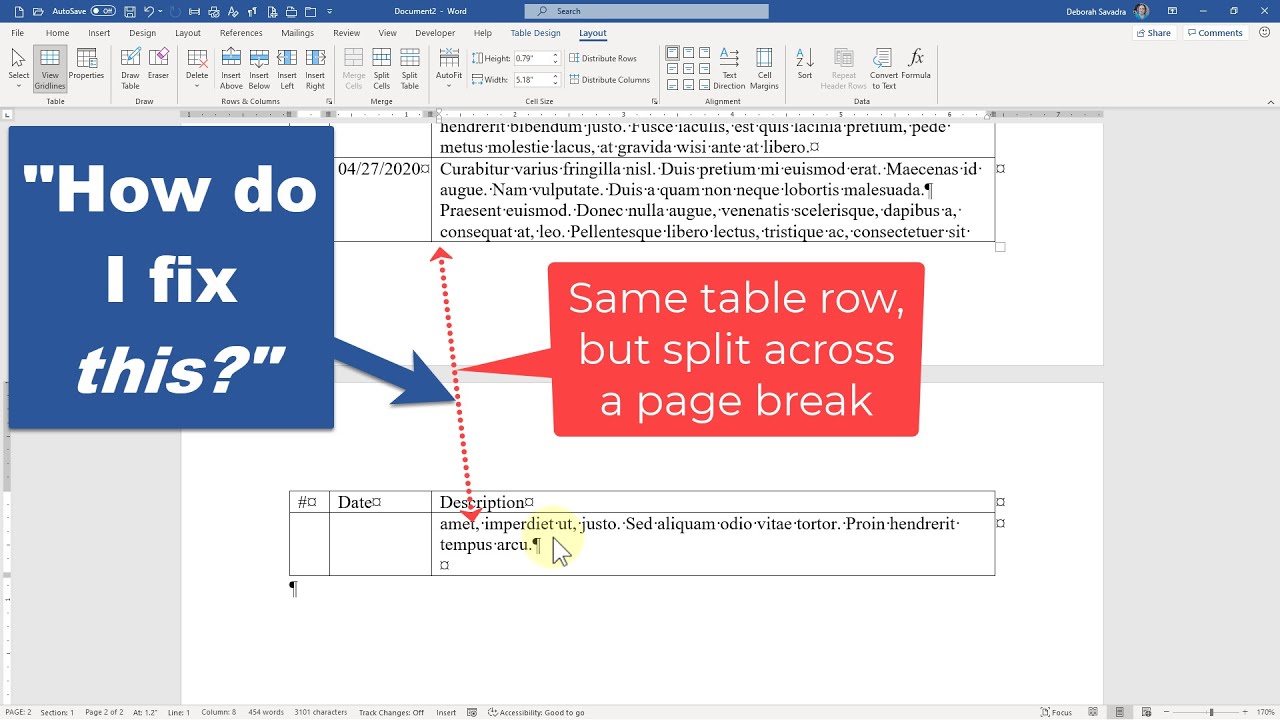Switch to the Developer tab

coord(435,33)
